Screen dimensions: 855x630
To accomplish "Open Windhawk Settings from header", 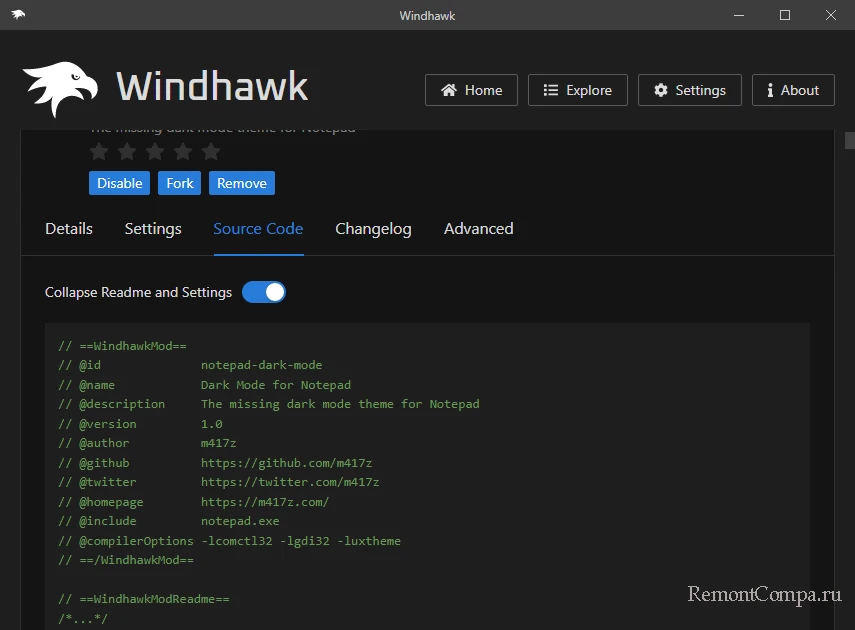I will tap(689, 90).
